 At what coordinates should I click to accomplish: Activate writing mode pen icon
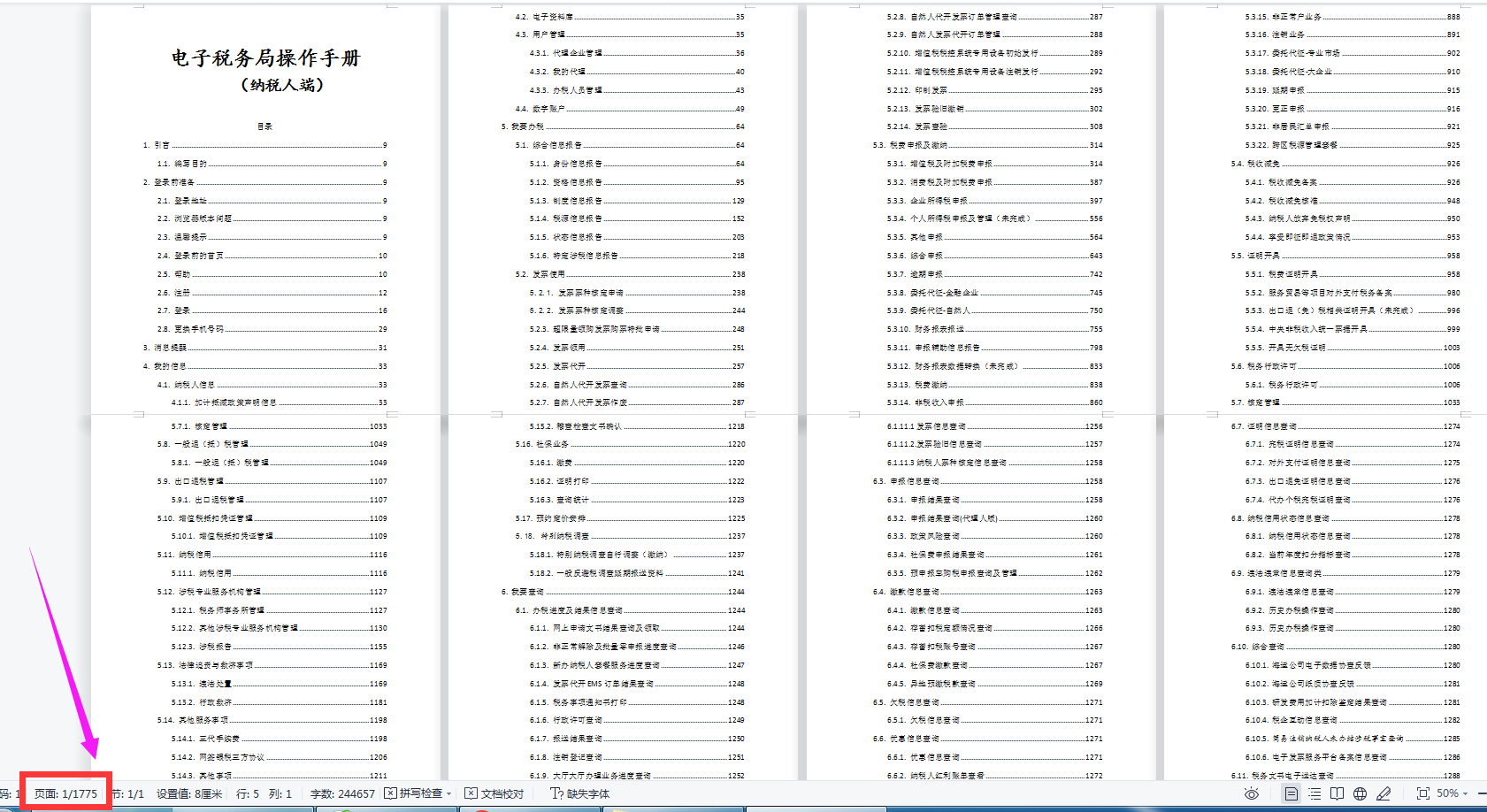coord(1384,793)
